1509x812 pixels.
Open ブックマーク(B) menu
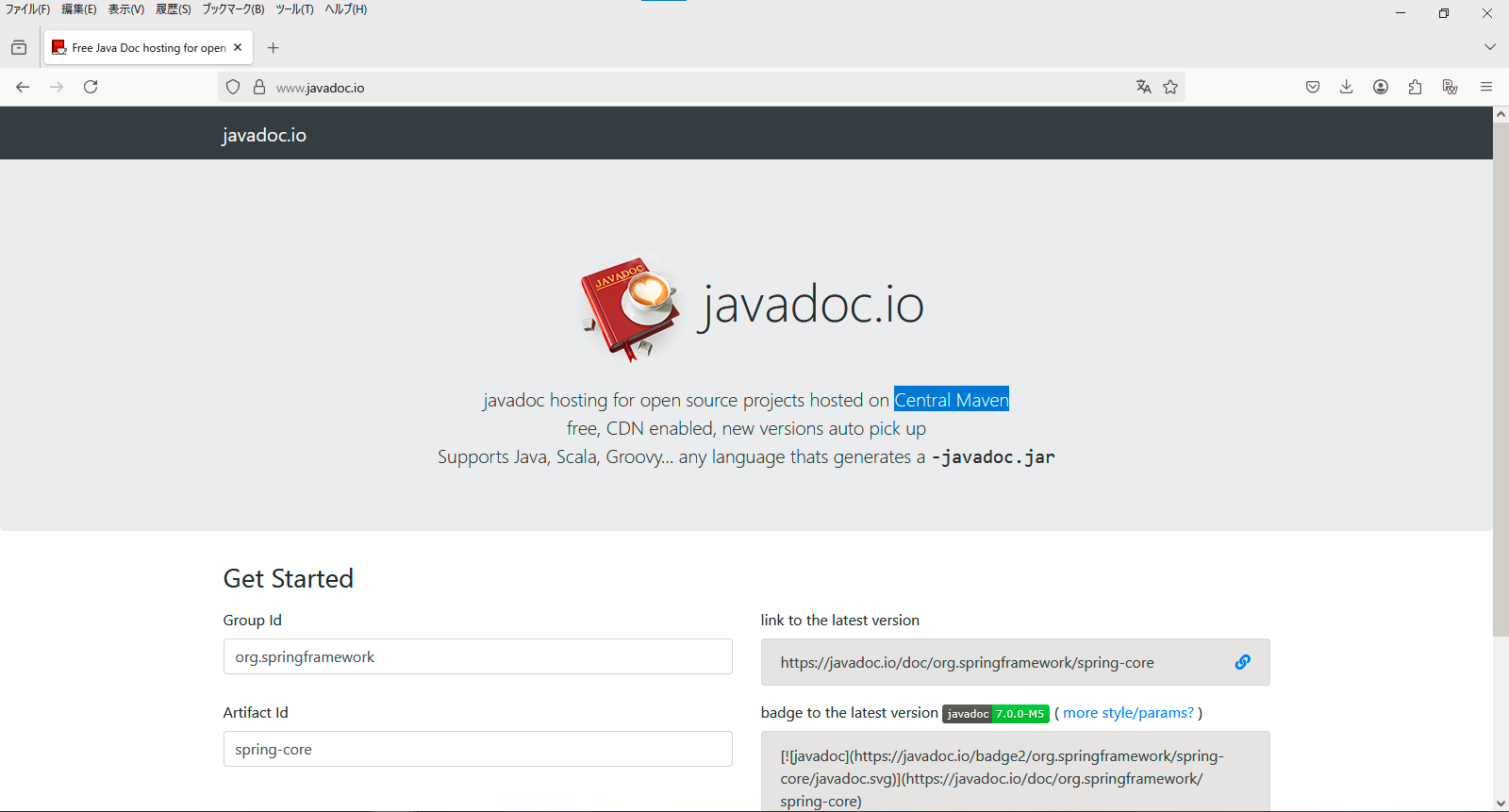tap(233, 9)
